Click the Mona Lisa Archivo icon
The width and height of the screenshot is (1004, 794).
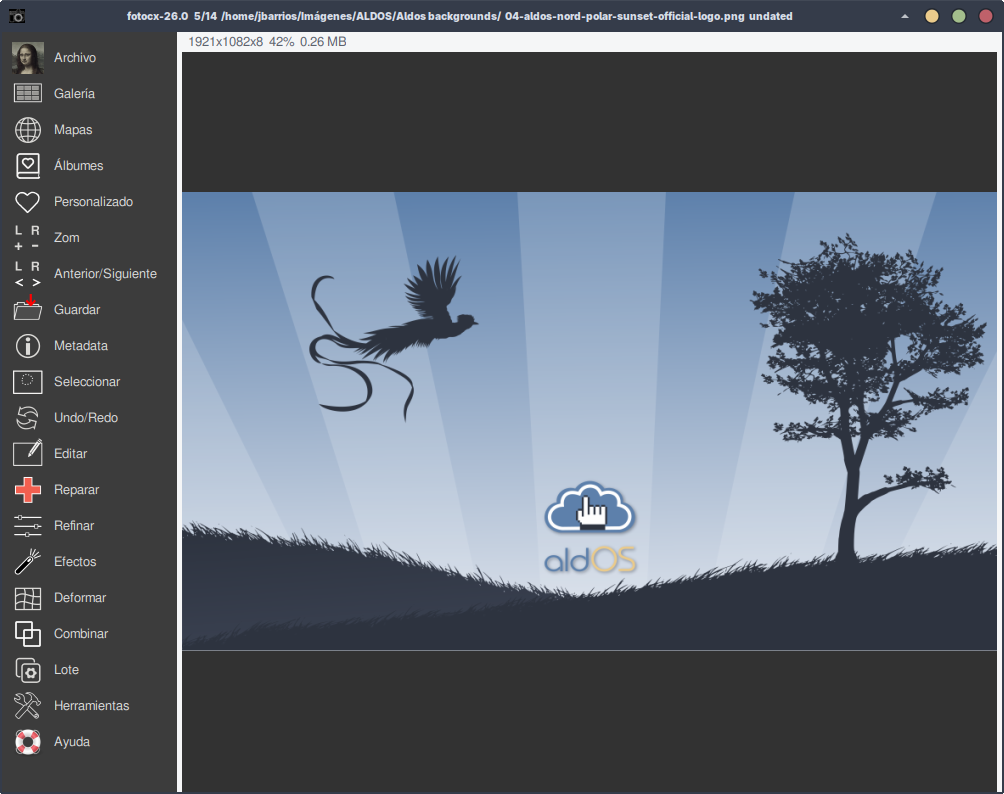pos(28,58)
